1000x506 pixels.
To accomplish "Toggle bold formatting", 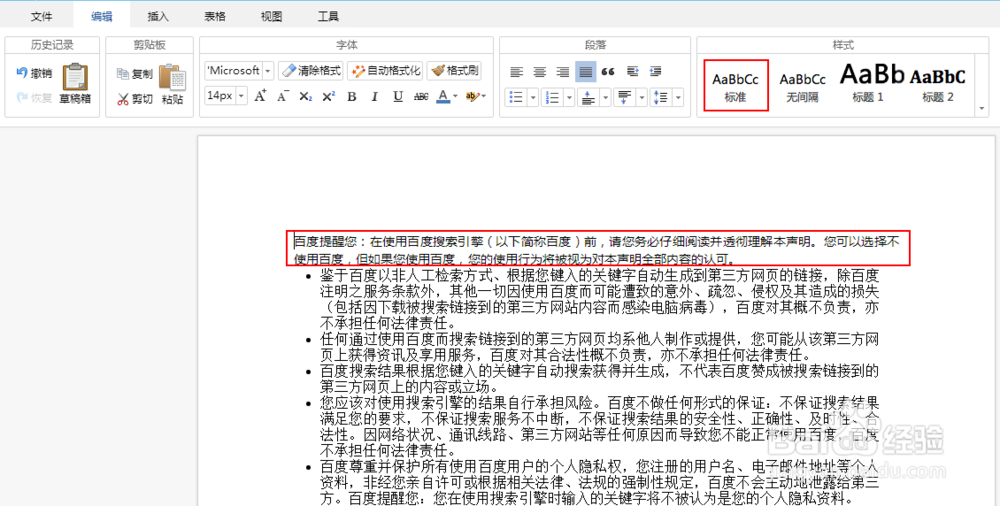I will [351, 96].
